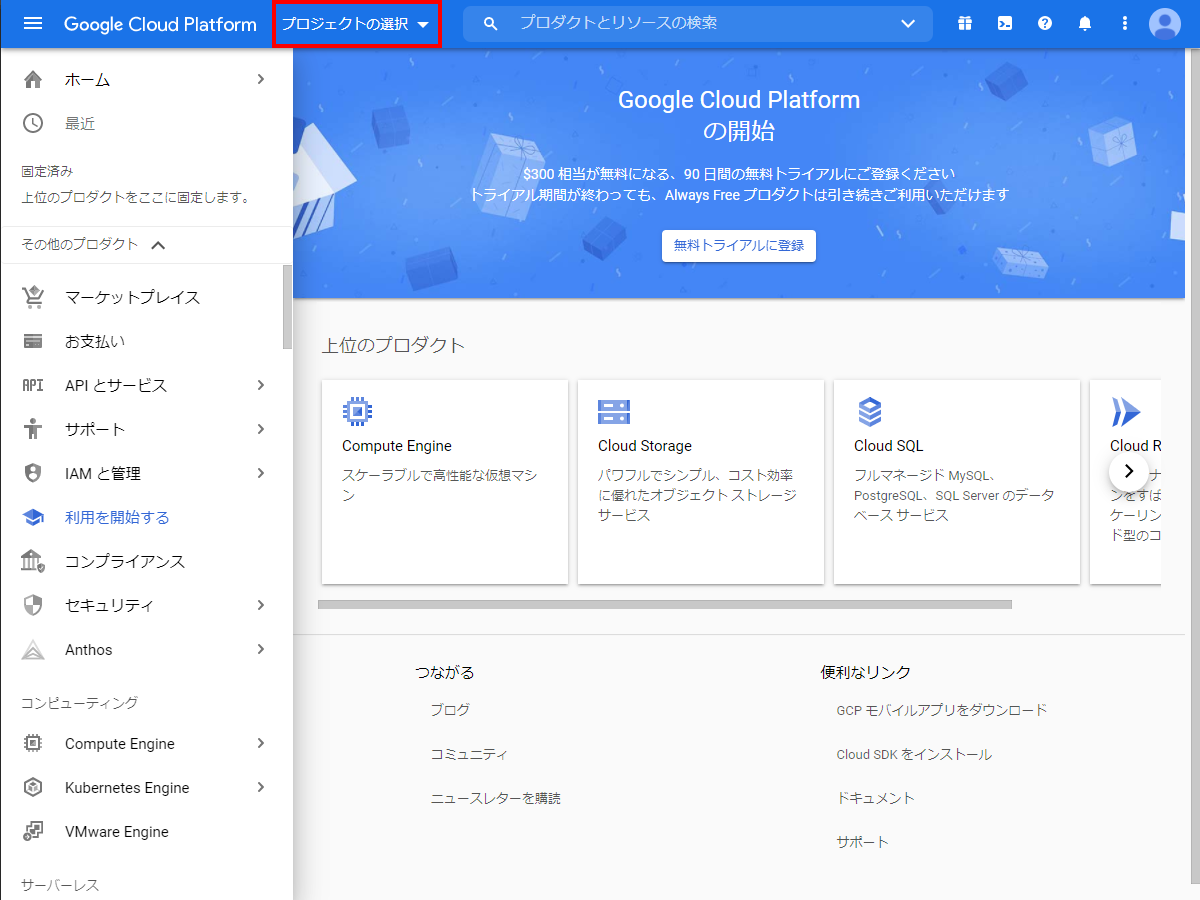The height and width of the screenshot is (900, 1200).
Task: Open GCP モバイルアプリをダウンロード link
Action: (x=941, y=710)
